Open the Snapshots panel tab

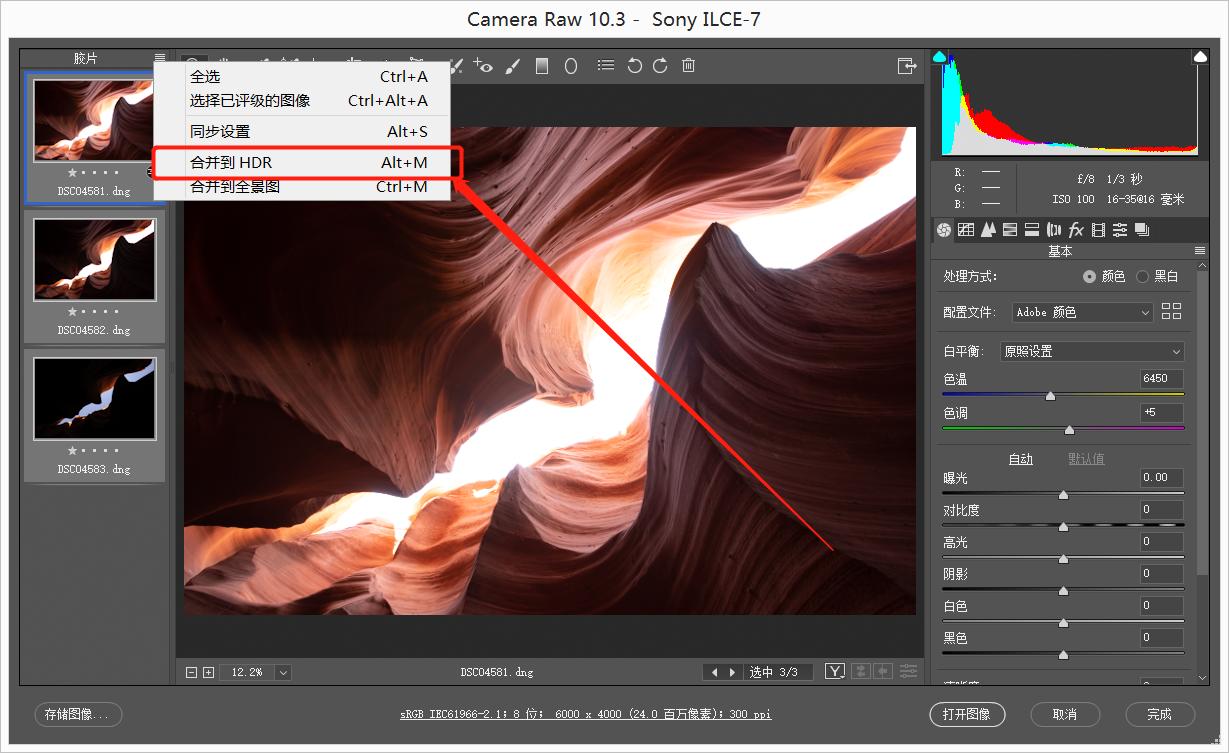click(x=1142, y=229)
